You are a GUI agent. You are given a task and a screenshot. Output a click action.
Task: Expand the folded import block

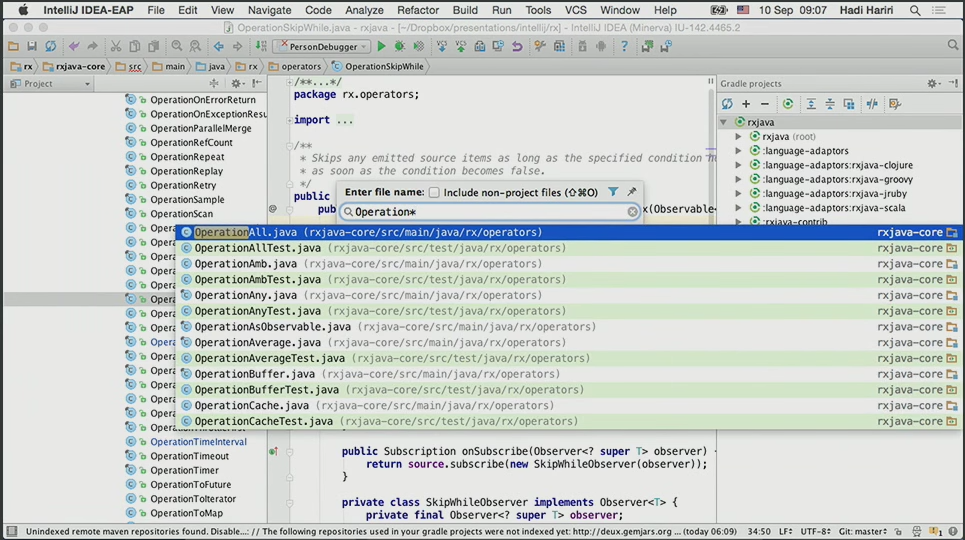tap(289, 120)
